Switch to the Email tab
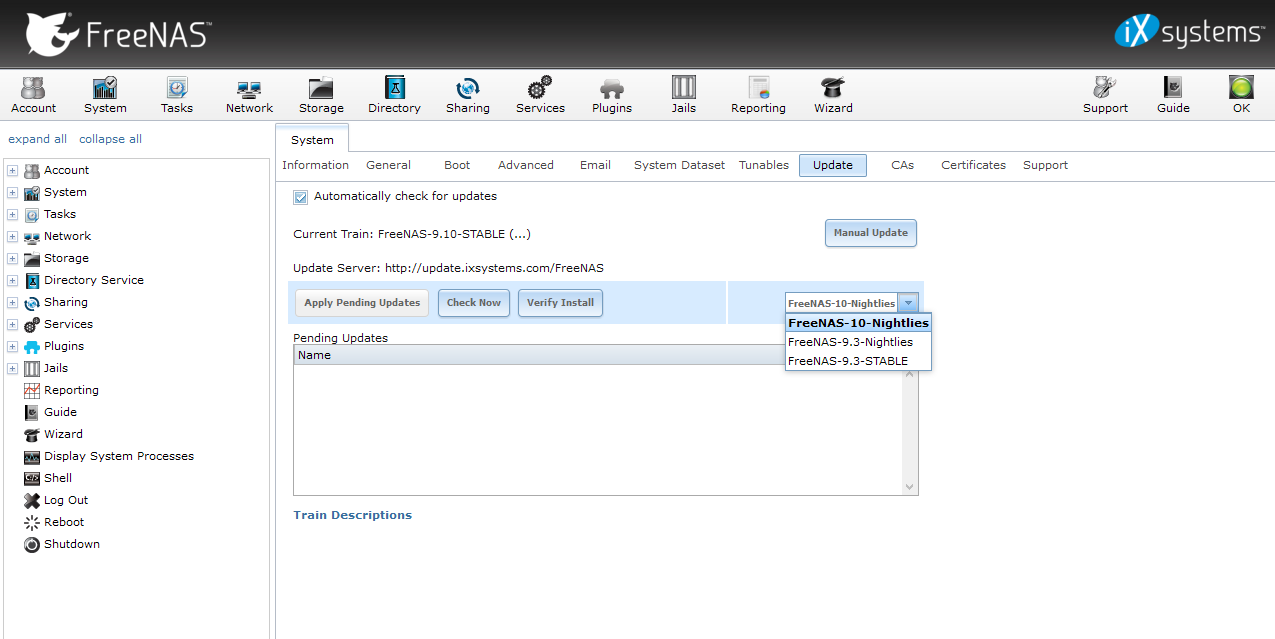 (x=595, y=165)
